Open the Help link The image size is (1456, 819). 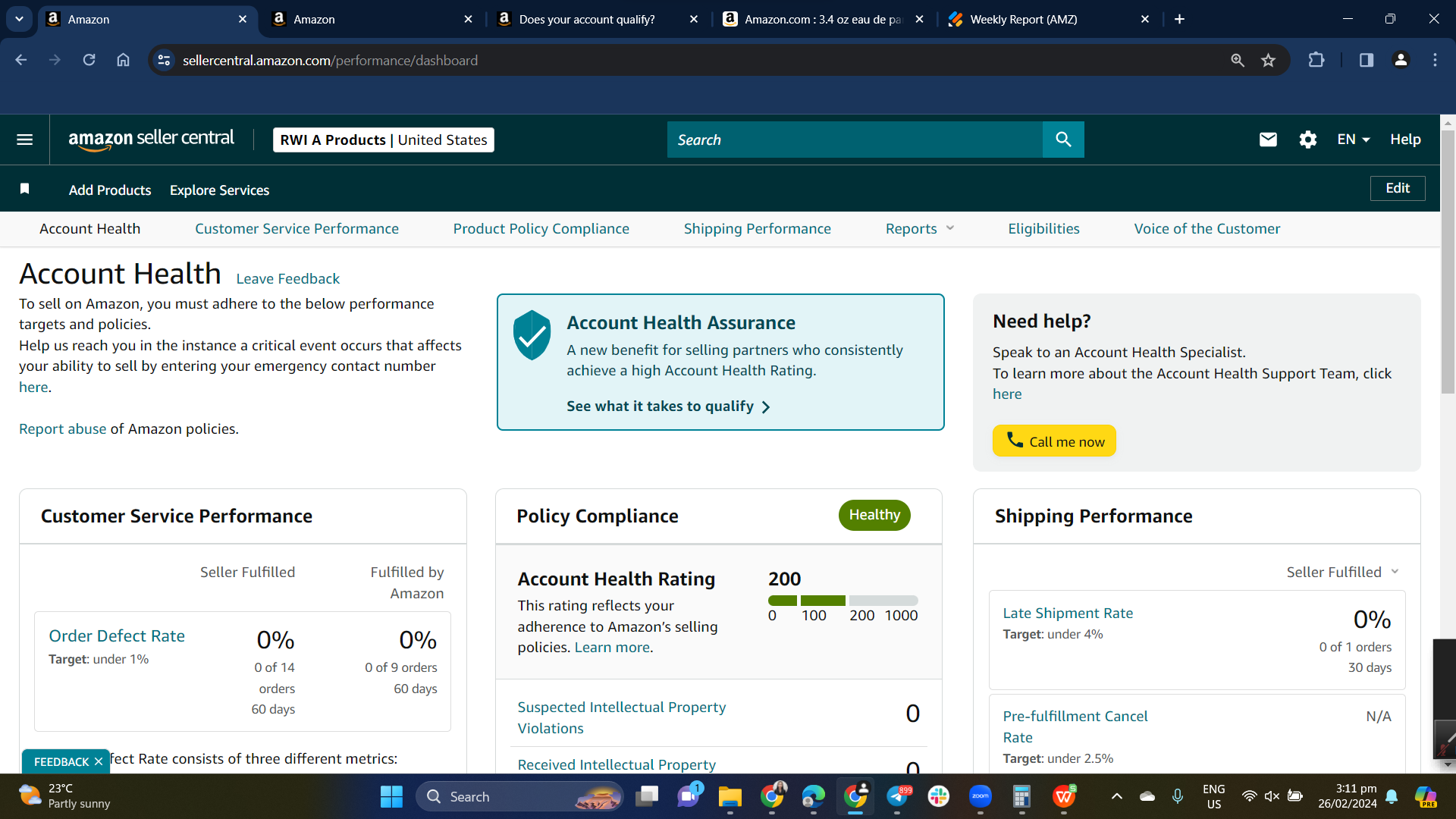tap(1405, 140)
